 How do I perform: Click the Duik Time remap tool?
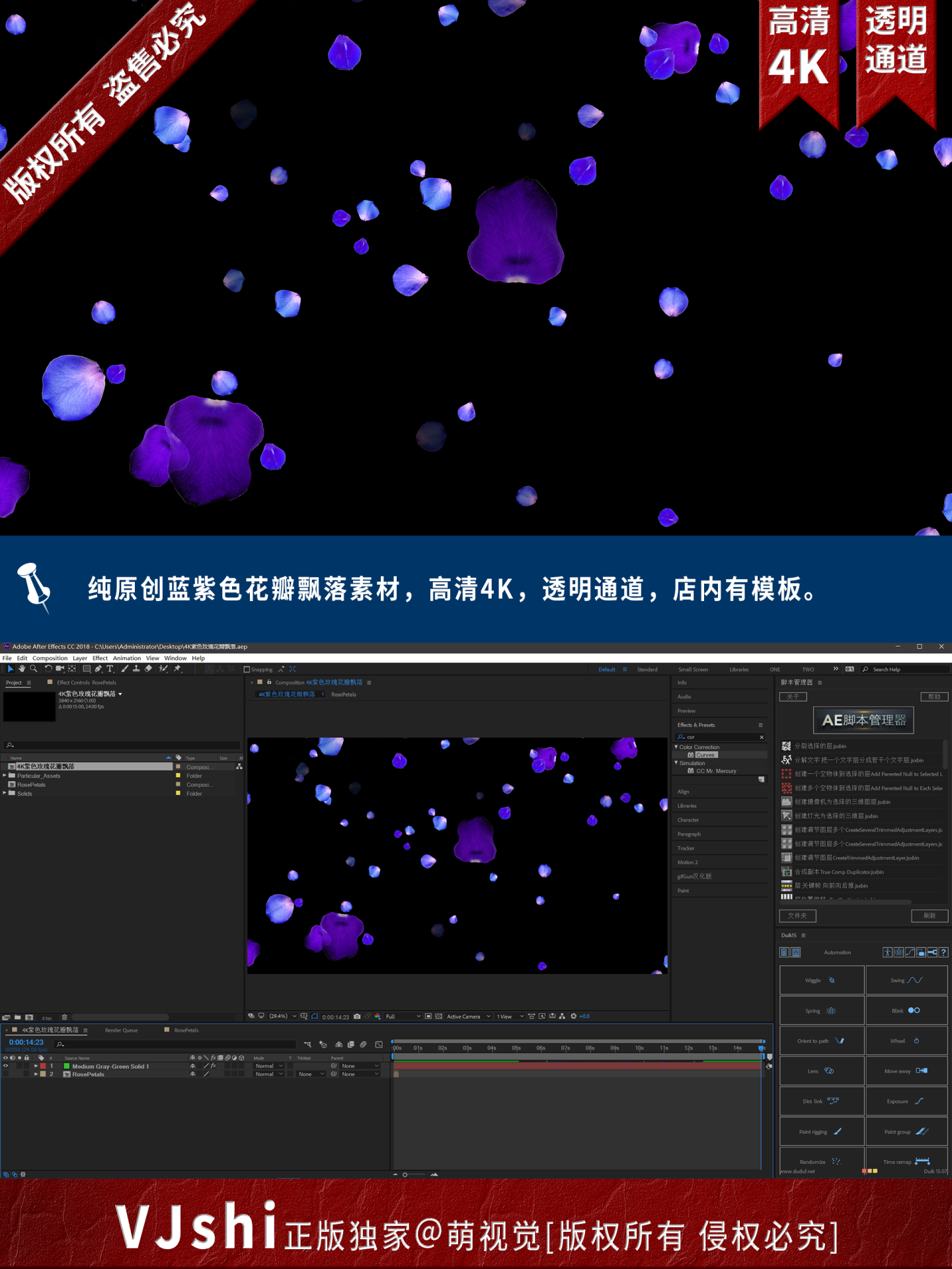click(906, 1162)
